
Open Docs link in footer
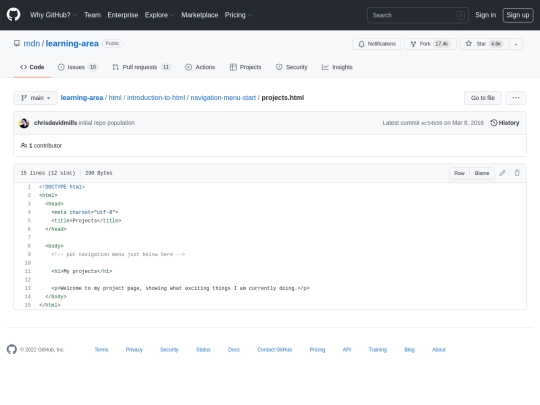(x=234, y=350)
